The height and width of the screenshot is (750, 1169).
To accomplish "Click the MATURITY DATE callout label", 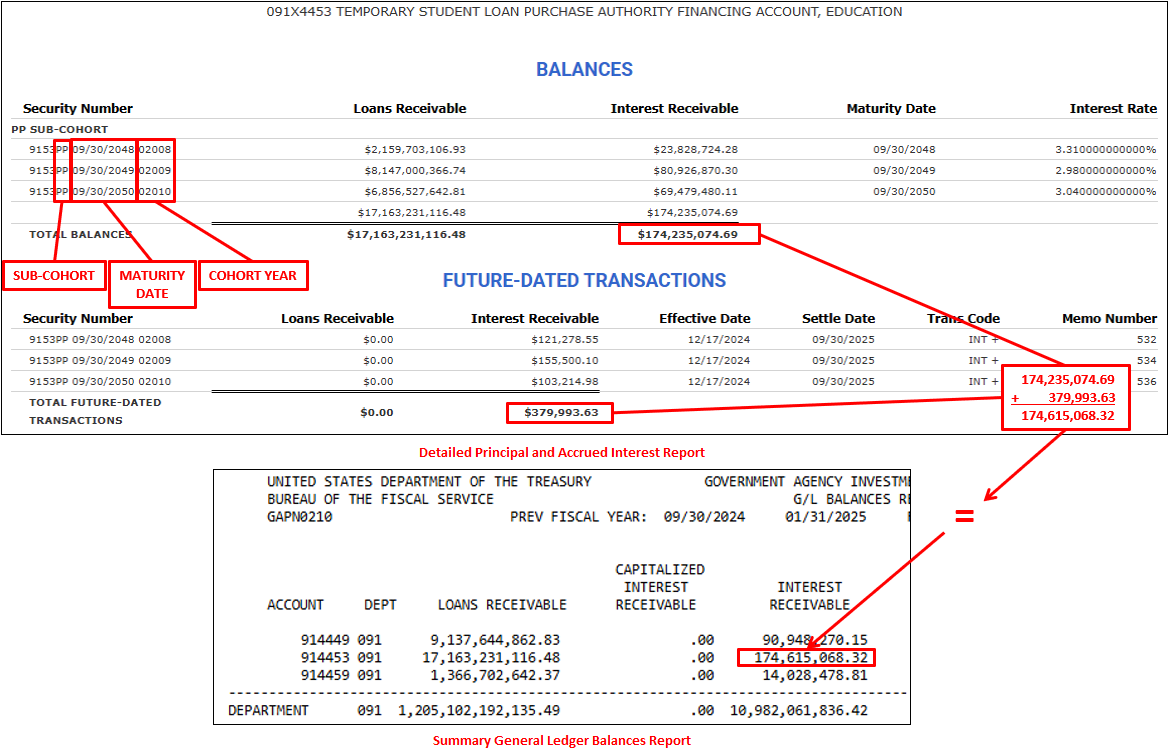I will pos(152,284).
